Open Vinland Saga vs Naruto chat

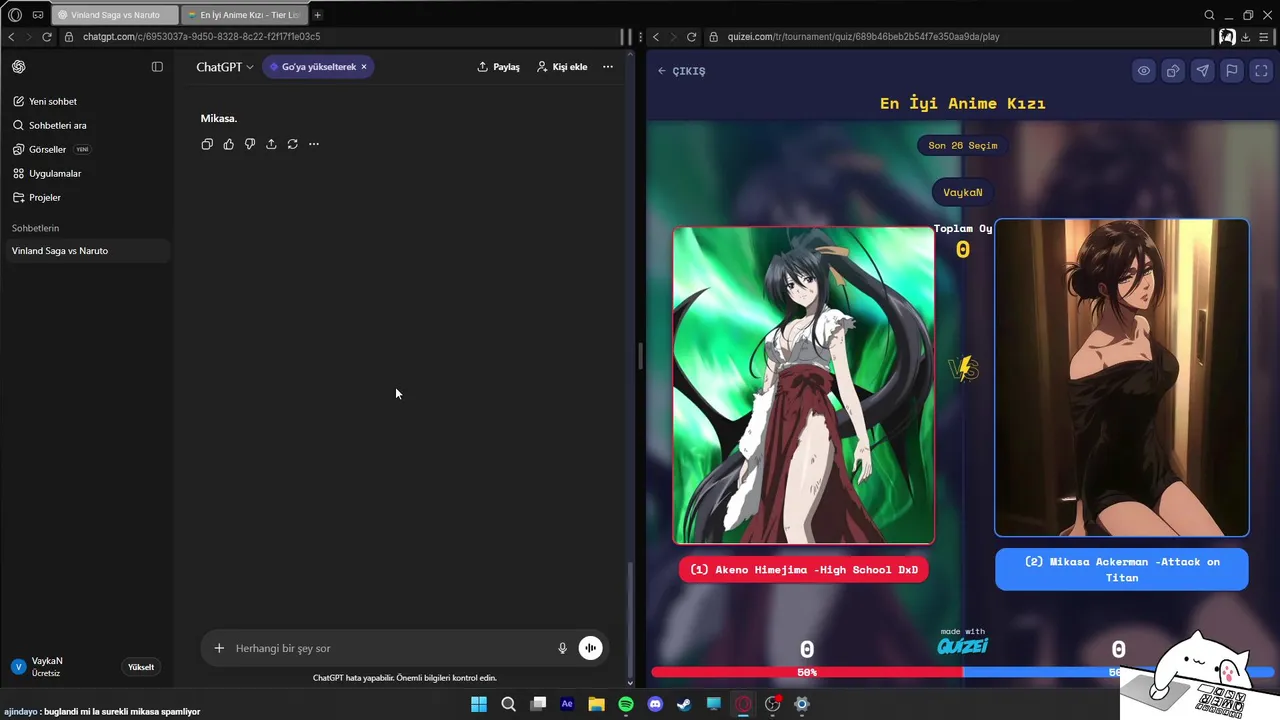click(86, 251)
